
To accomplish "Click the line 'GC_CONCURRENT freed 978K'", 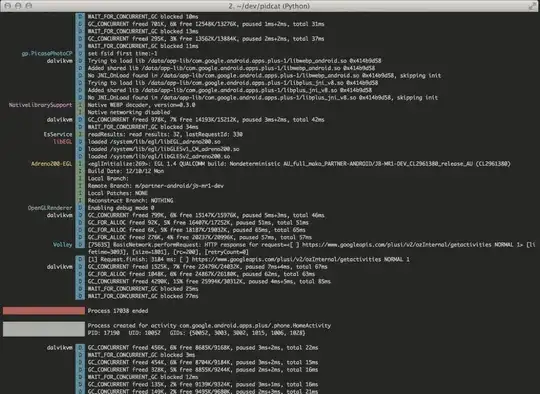I will [206, 120].
